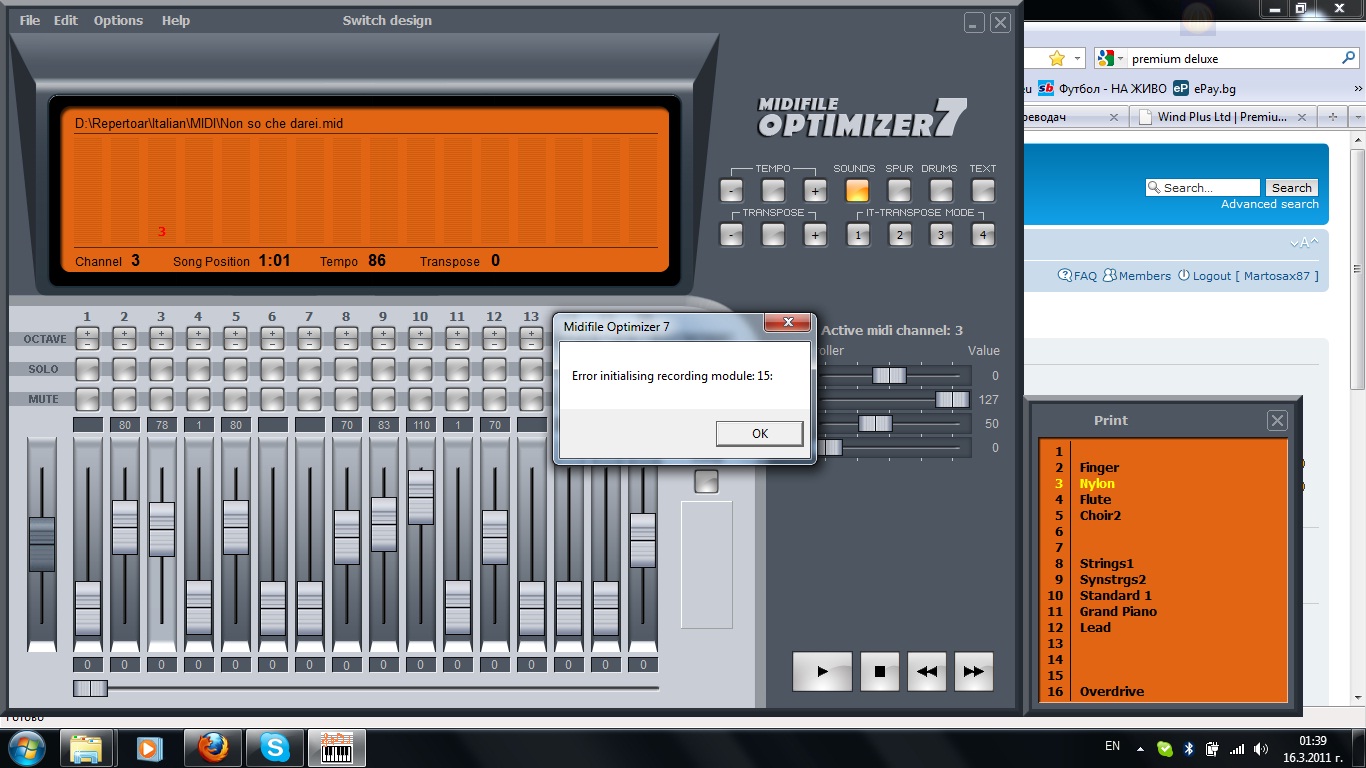Click the font size icon on the forum page
Viewport: 1366px width, 768px height.
1304,243
